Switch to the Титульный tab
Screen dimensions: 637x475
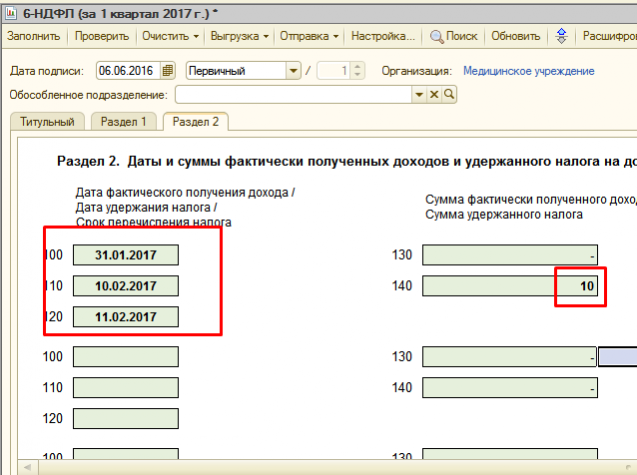pyautogui.click(x=47, y=122)
